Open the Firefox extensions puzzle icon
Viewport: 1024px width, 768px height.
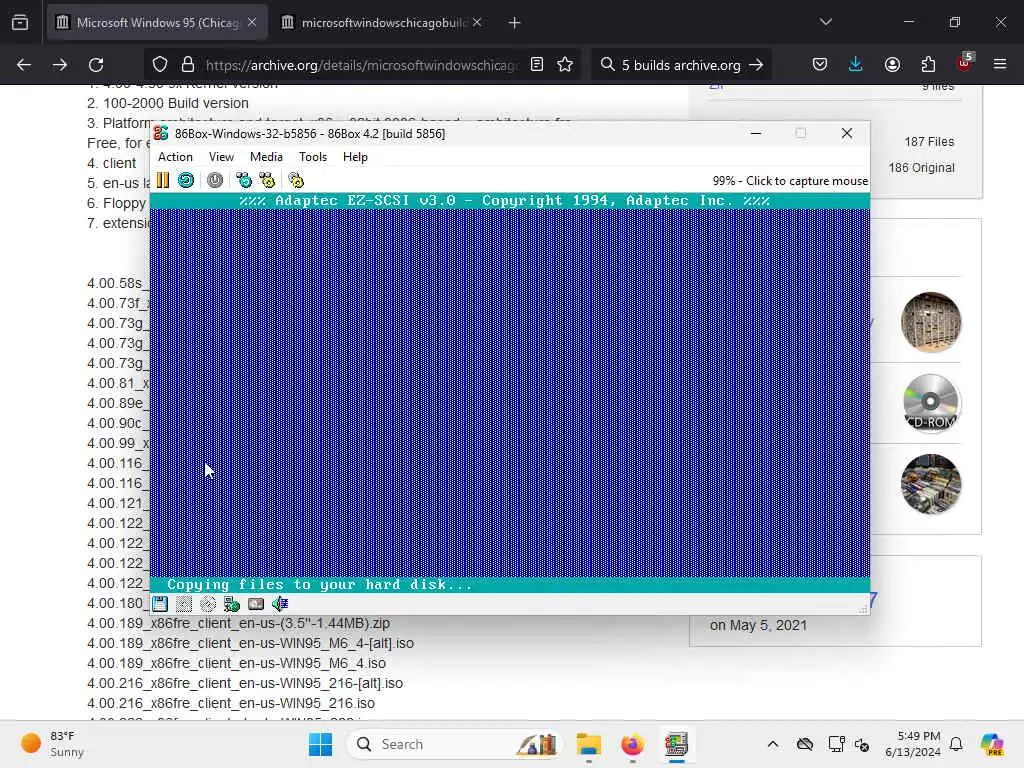pyautogui.click(x=928, y=65)
